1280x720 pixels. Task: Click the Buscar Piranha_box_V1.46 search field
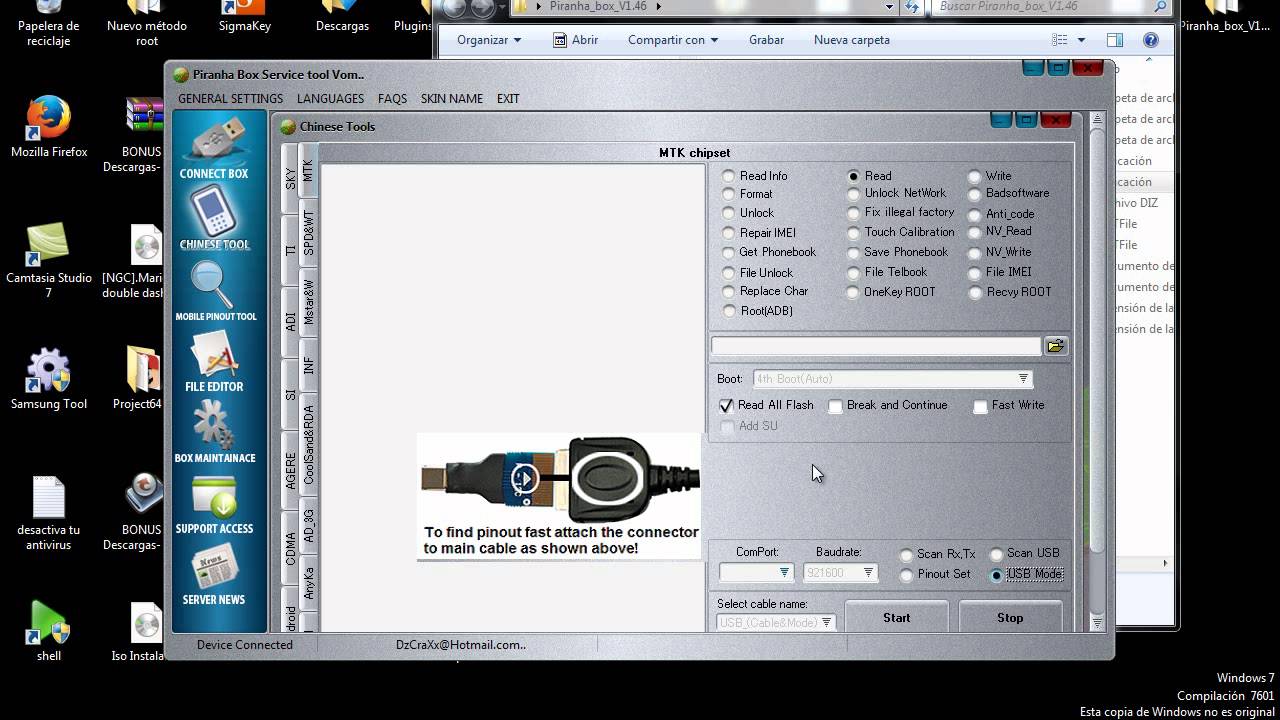1052,7
